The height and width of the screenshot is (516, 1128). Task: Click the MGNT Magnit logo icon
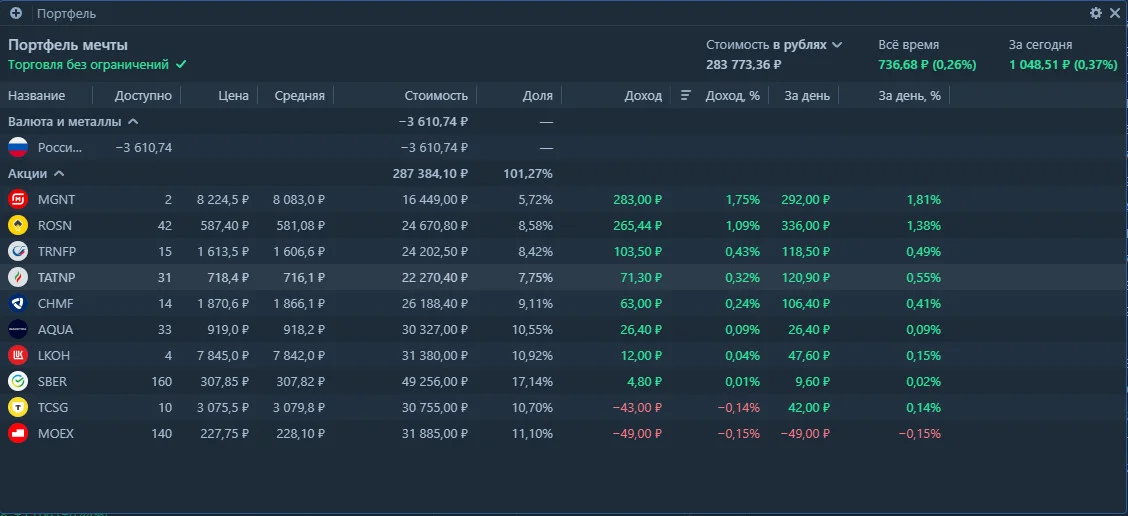point(18,199)
